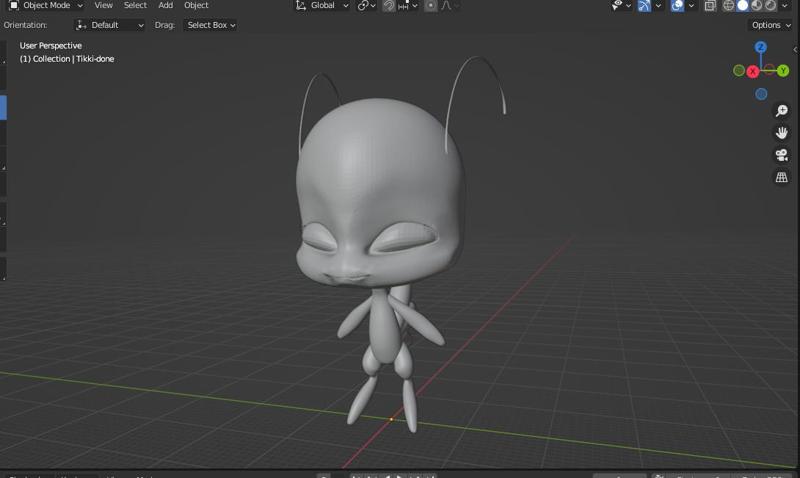The width and height of the screenshot is (800, 478).
Task: Toggle the viewport gizmos
Action: 644,5
